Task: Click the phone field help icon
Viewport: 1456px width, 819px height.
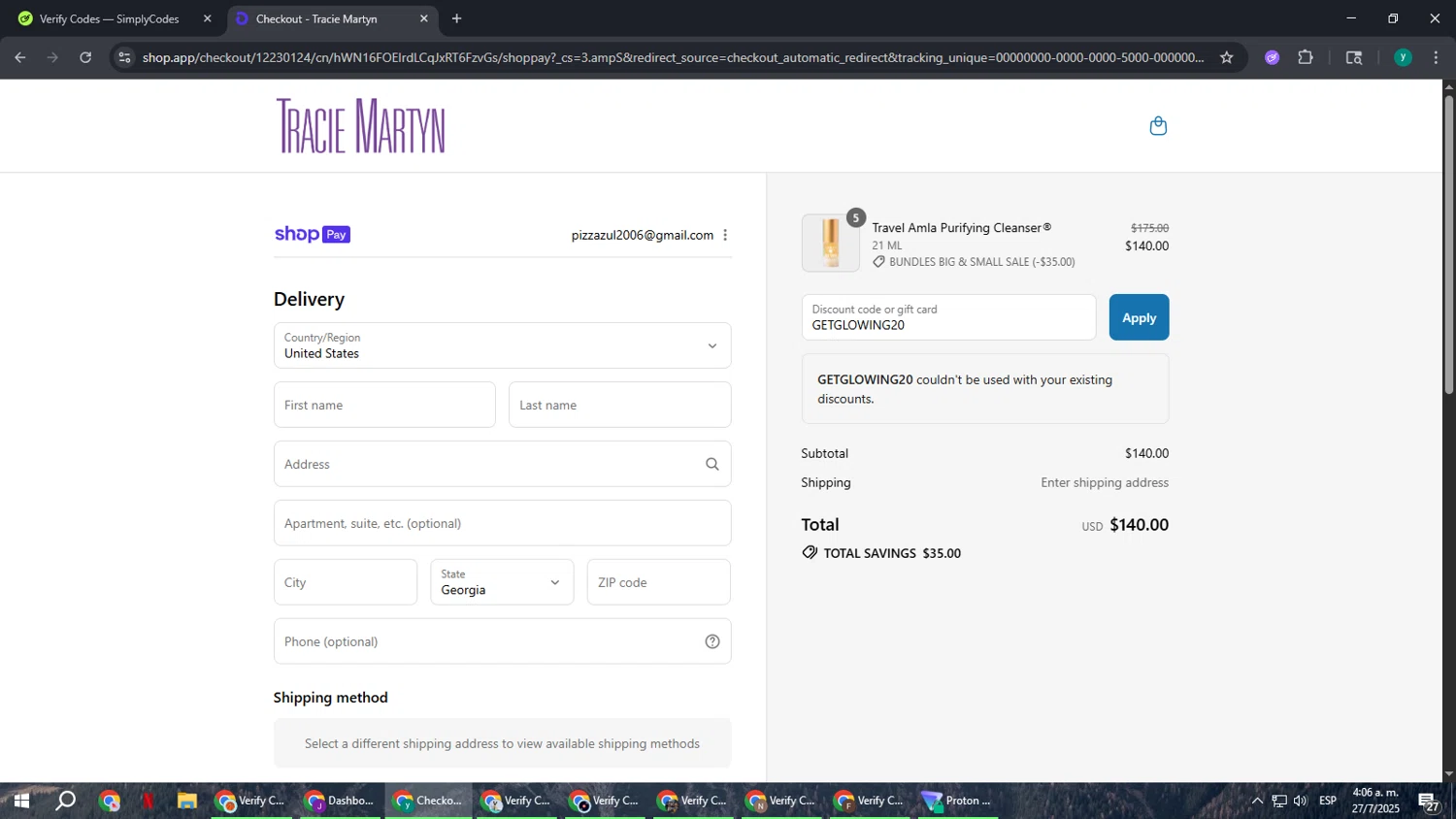Action: point(711,641)
